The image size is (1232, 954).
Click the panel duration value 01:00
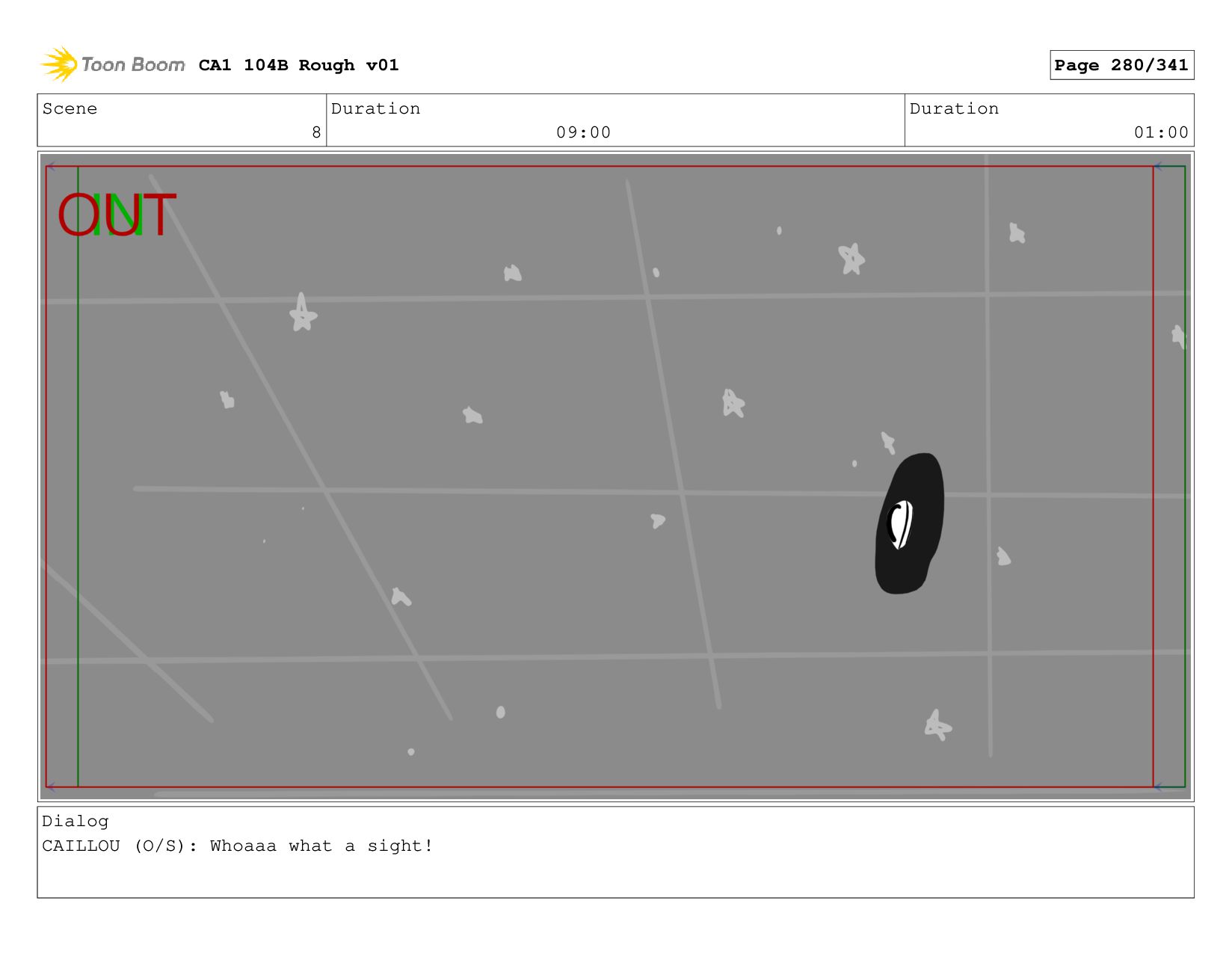(x=1161, y=132)
